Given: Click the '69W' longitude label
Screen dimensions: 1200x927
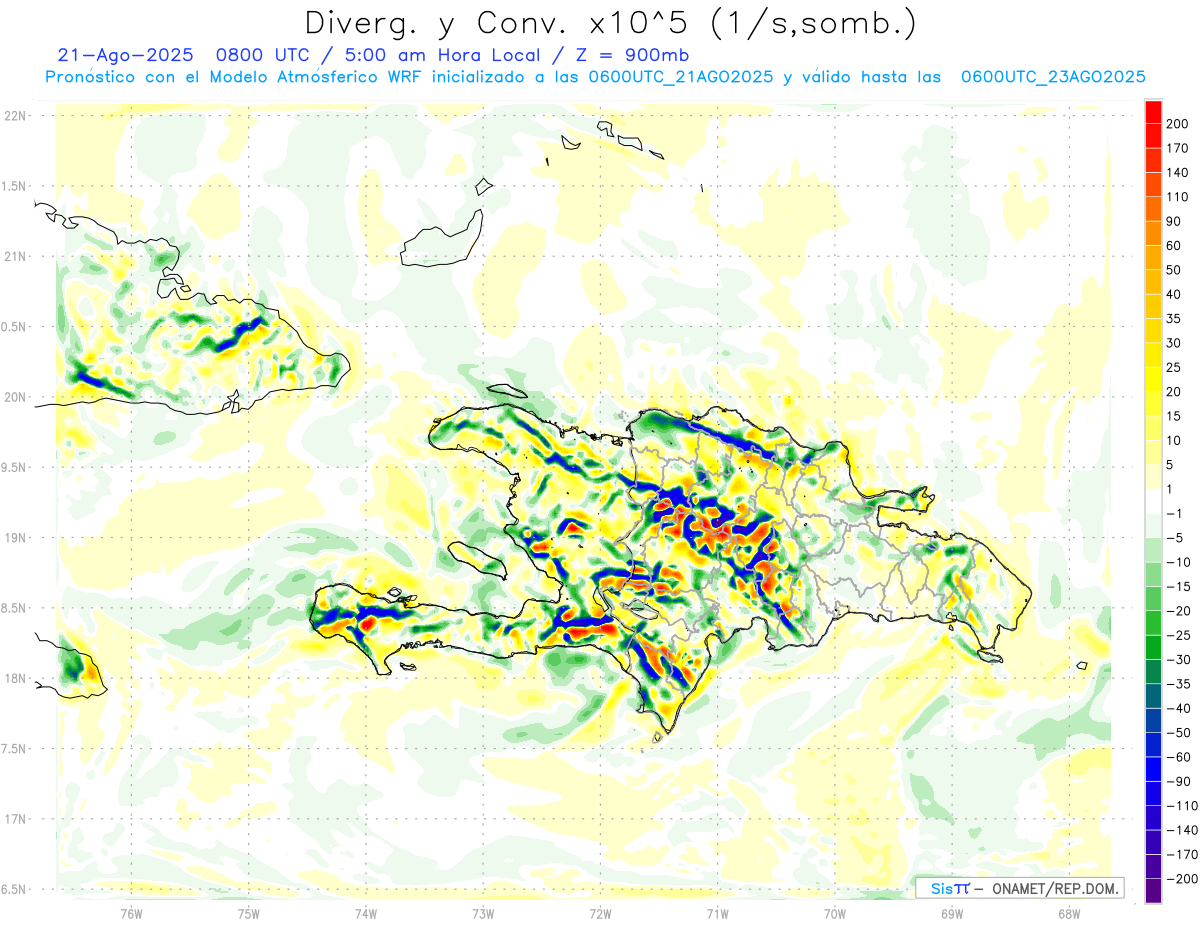Looking at the screenshot, I should coord(952,913).
